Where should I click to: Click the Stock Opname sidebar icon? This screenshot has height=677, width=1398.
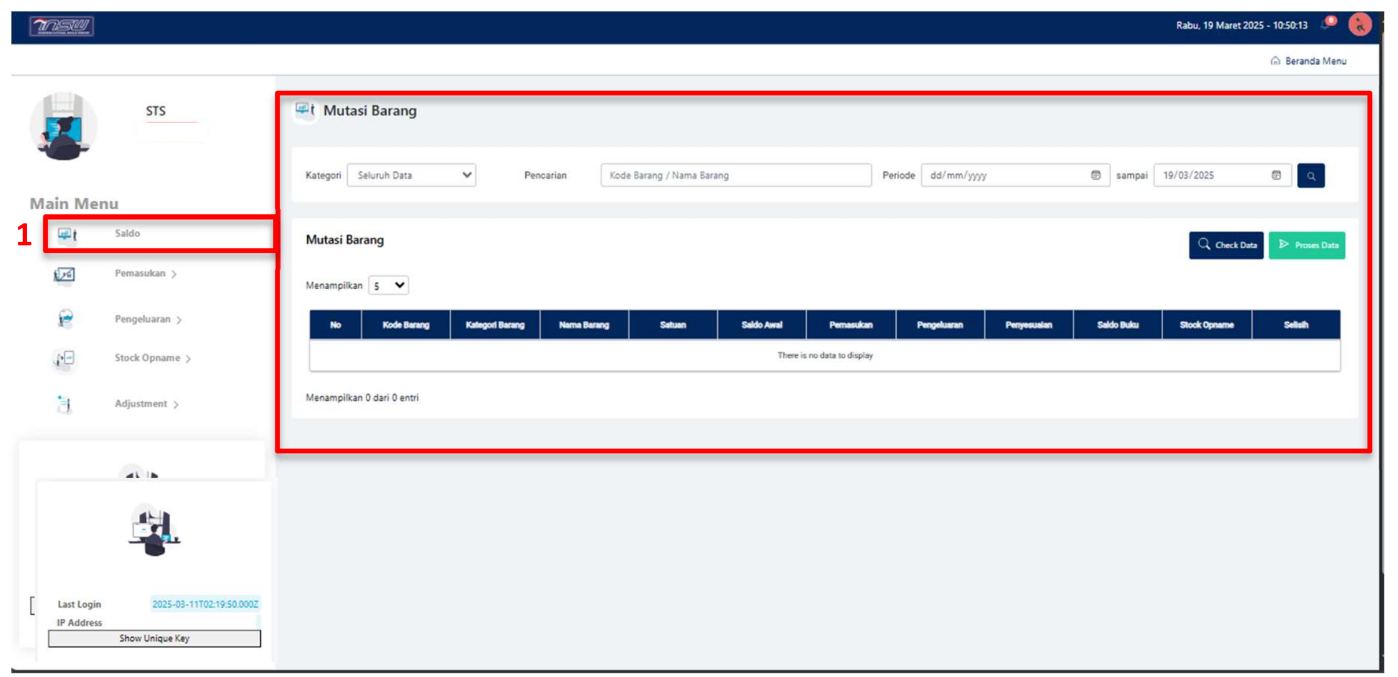pyautogui.click(x=64, y=359)
